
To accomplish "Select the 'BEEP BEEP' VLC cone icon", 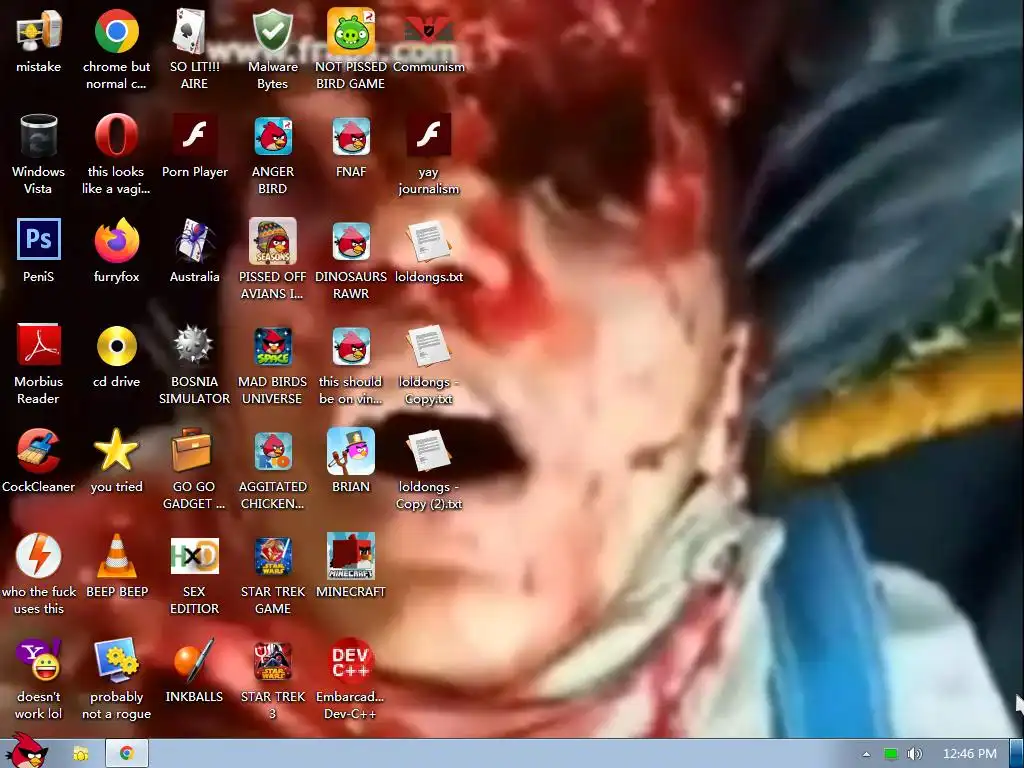I will (x=116, y=556).
